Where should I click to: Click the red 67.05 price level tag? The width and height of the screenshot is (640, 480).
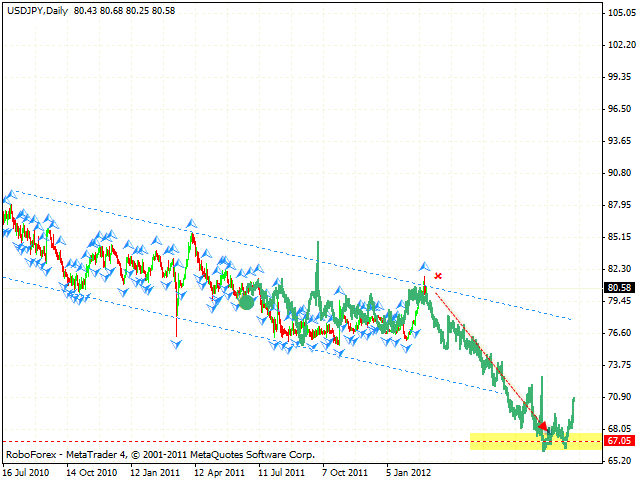[617, 441]
